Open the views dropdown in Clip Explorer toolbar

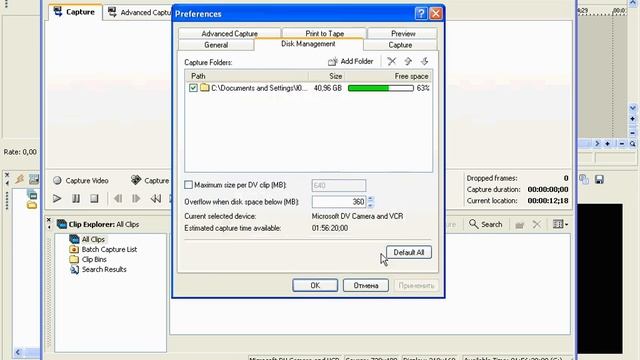pyautogui.click(x=560, y=224)
